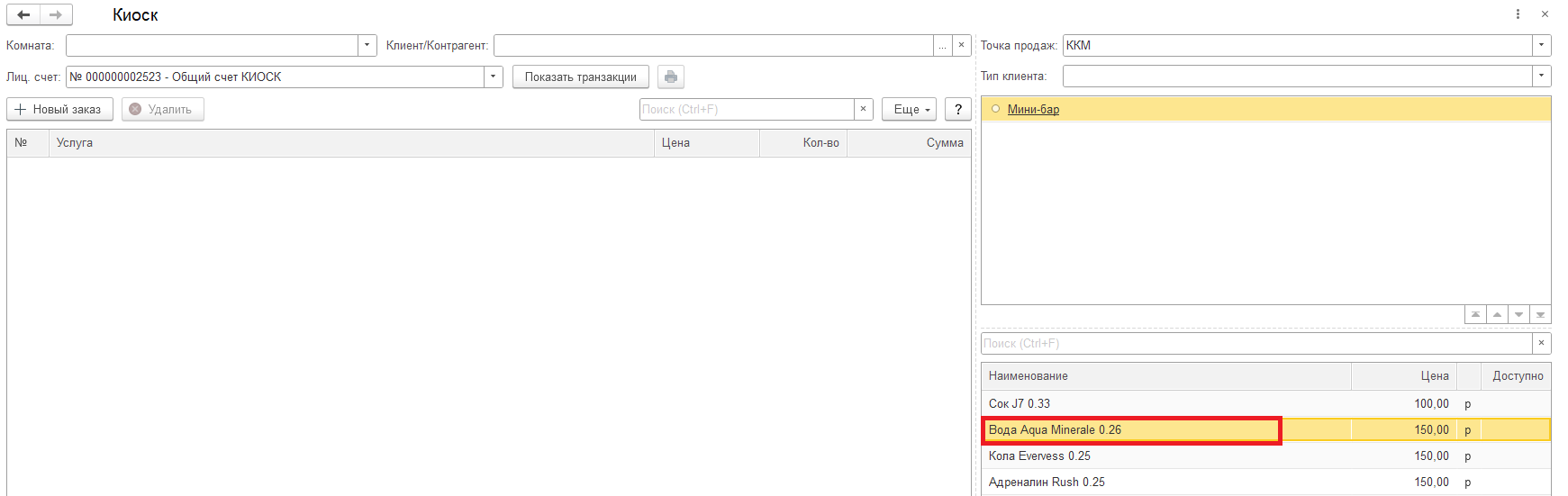Expand the Лиц. счет dropdown
The image size is (1568, 496).
click(493, 77)
